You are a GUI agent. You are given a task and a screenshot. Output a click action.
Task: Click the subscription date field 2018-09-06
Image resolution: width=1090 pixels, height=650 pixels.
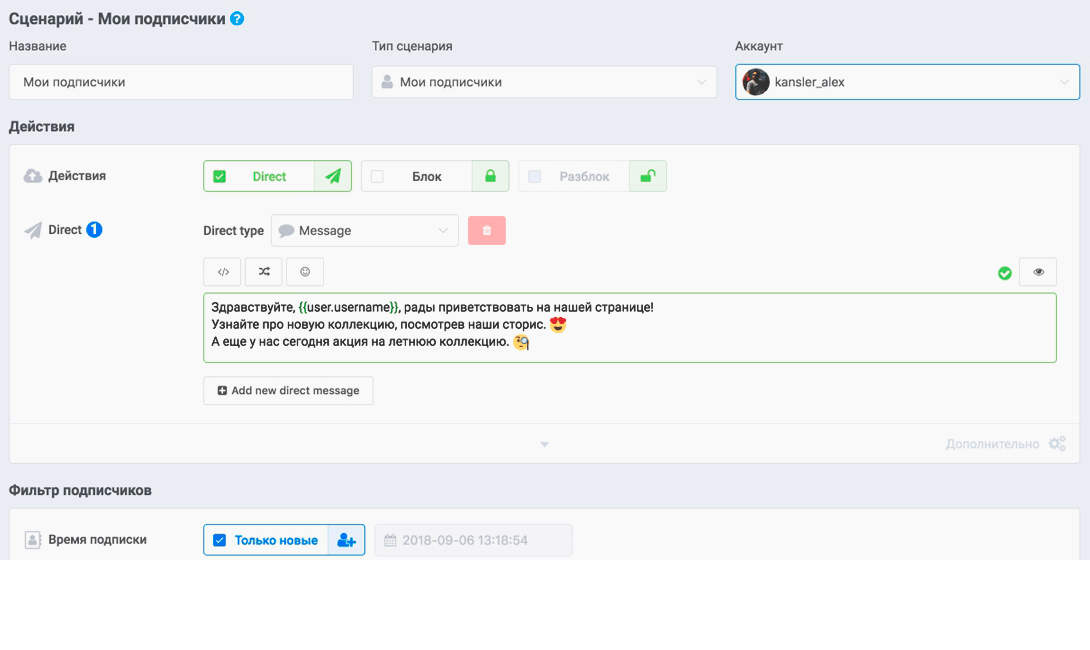click(473, 540)
